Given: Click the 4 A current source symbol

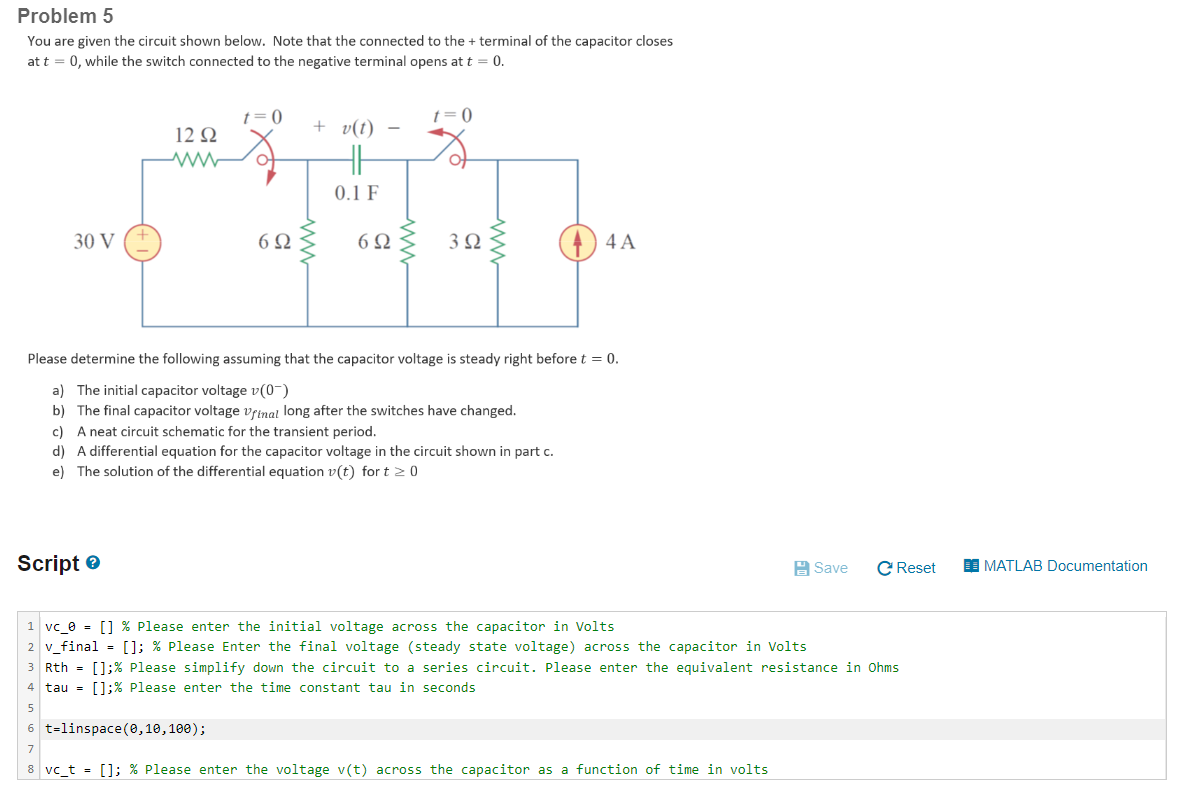Looking at the screenshot, I should (578, 242).
